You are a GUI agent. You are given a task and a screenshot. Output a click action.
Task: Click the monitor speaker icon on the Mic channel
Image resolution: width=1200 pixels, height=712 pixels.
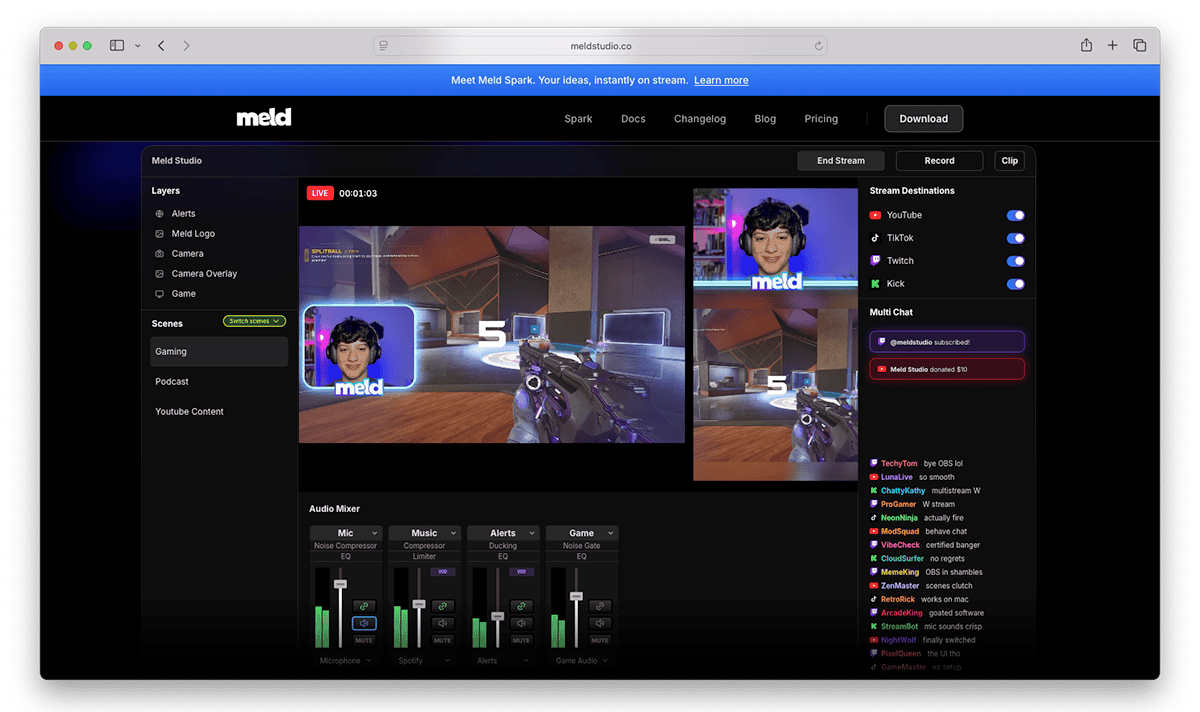point(364,623)
